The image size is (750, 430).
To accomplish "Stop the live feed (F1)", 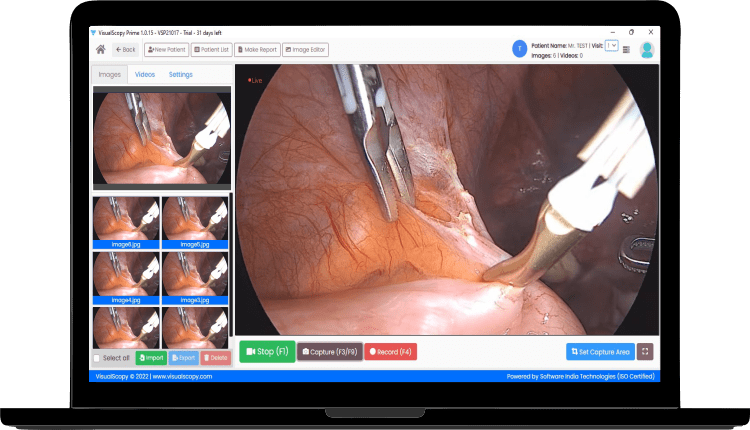I will click(267, 352).
